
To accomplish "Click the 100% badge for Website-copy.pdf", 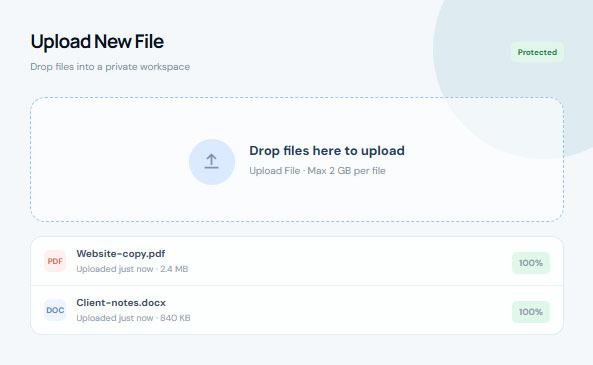I will click(x=531, y=263).
